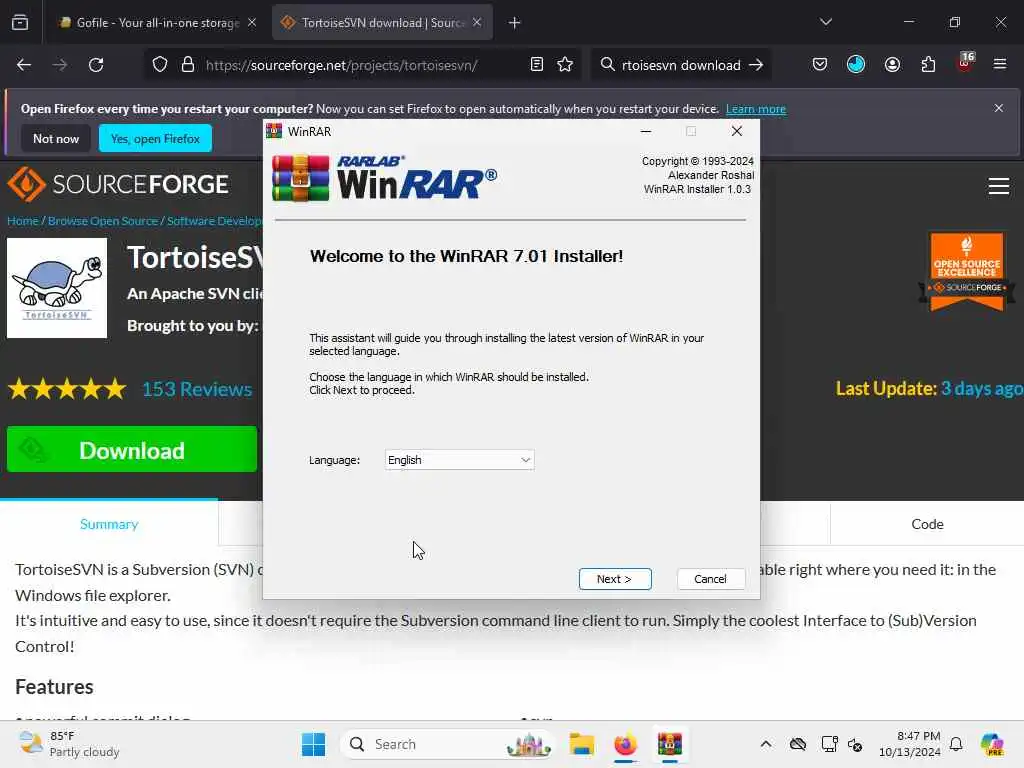Click the taskbar Search box
The width and height of the screenshot is (1024, 768).
tap(448, 744)
